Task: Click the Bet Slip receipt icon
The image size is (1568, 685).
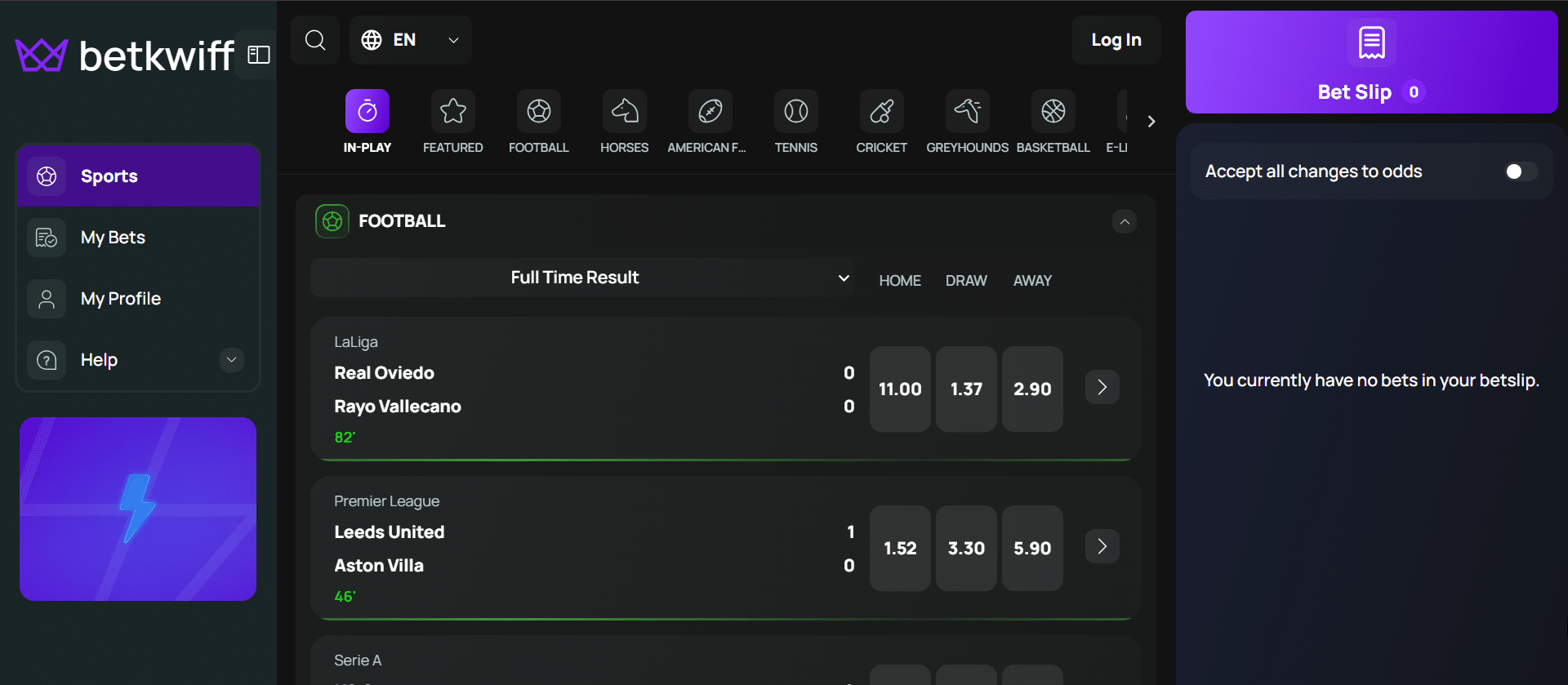Action: point(1371,42)
